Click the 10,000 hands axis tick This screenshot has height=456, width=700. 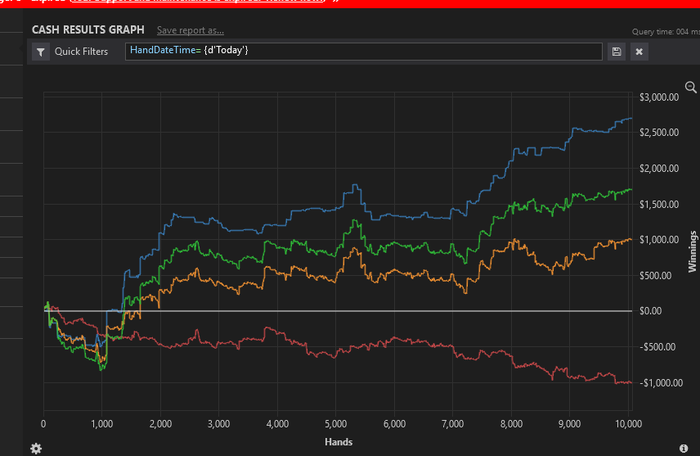point(629,424)
